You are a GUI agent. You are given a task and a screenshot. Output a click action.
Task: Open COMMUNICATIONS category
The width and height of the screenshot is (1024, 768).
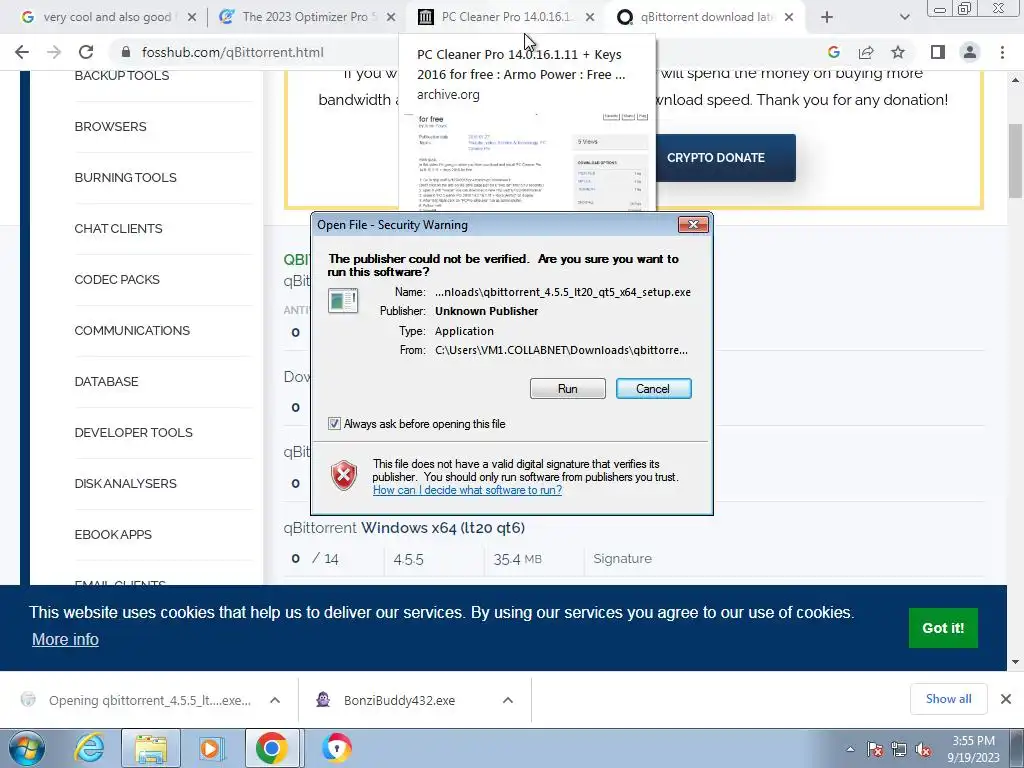tap(132, 330)
